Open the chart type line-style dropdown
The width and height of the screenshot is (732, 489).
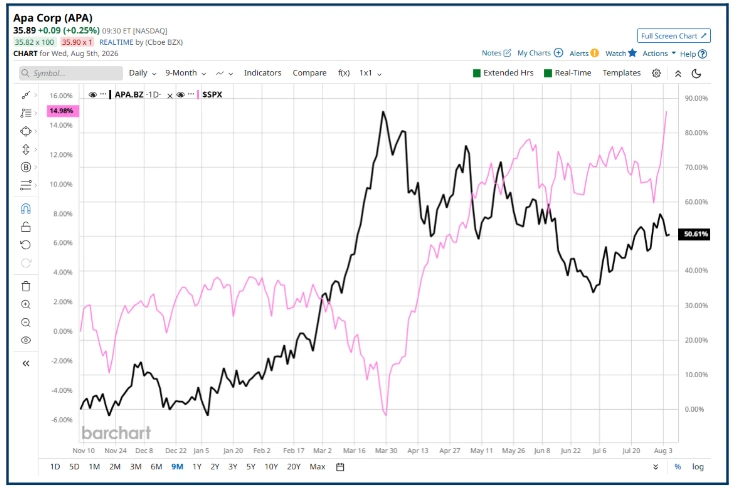point(224,73)
